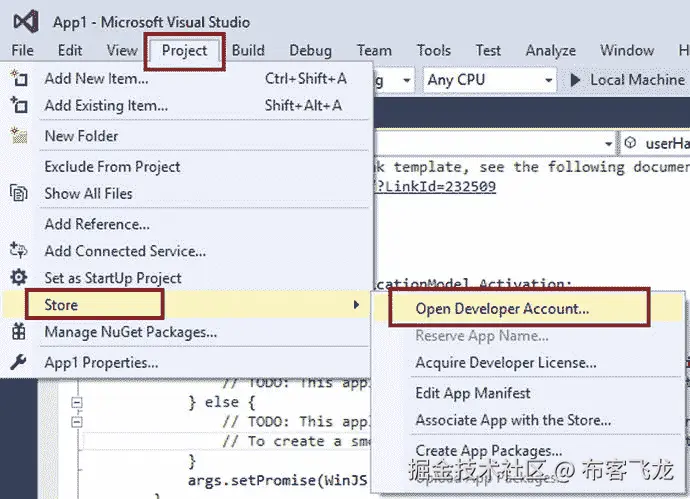The width and height of the screenshot is (690, 499).
Task: Choose Add New Item from Project menu
Action: click(x=187, y=78)
